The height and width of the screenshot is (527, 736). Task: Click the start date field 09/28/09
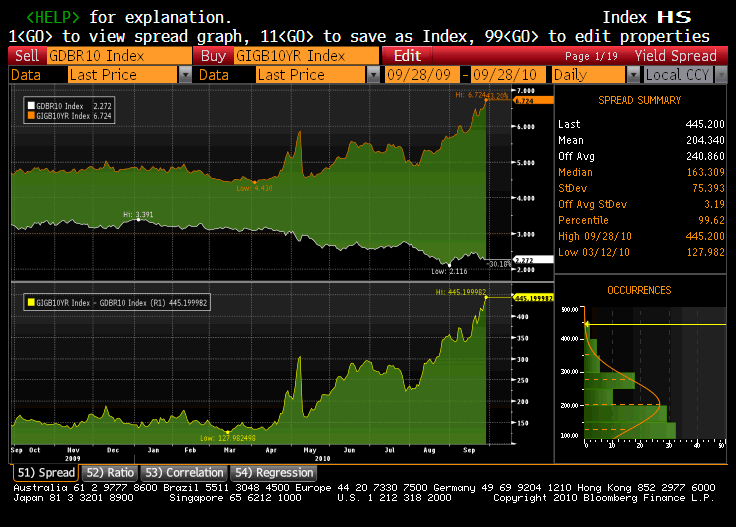pos(425,75)
